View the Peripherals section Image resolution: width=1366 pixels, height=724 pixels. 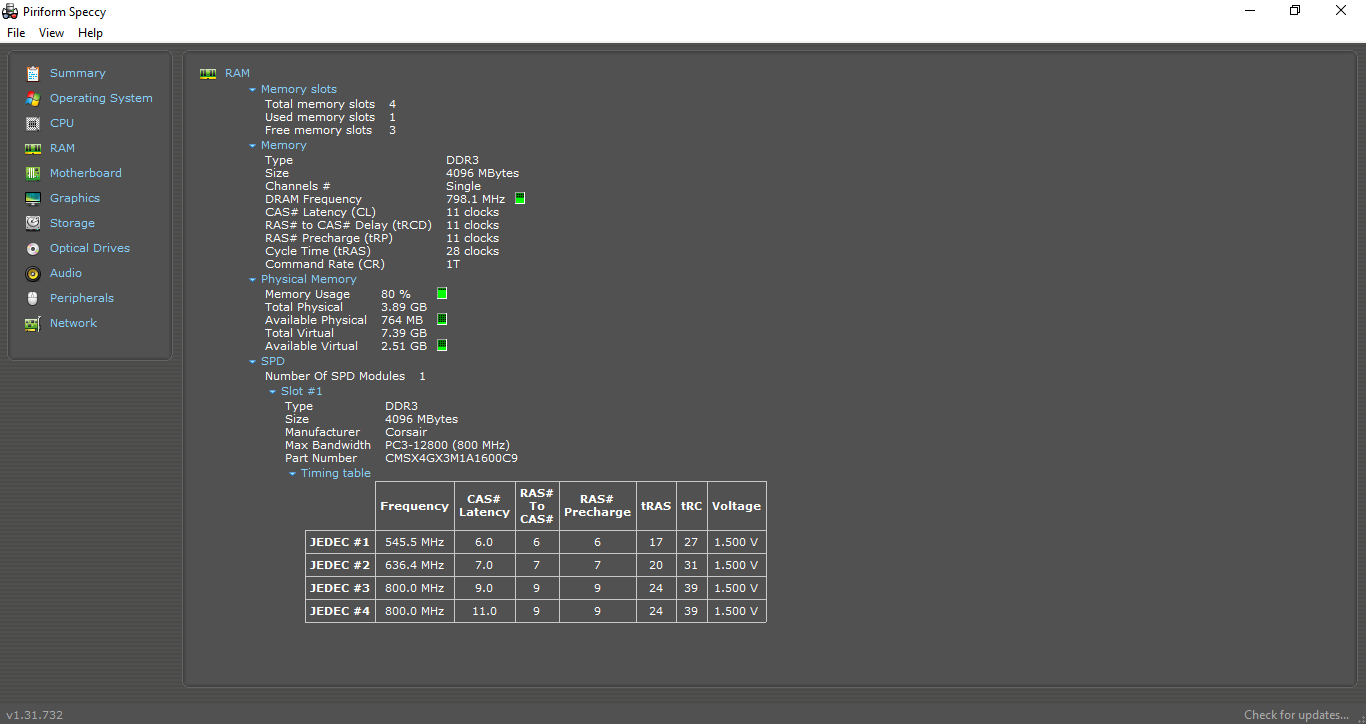(82, 298)
